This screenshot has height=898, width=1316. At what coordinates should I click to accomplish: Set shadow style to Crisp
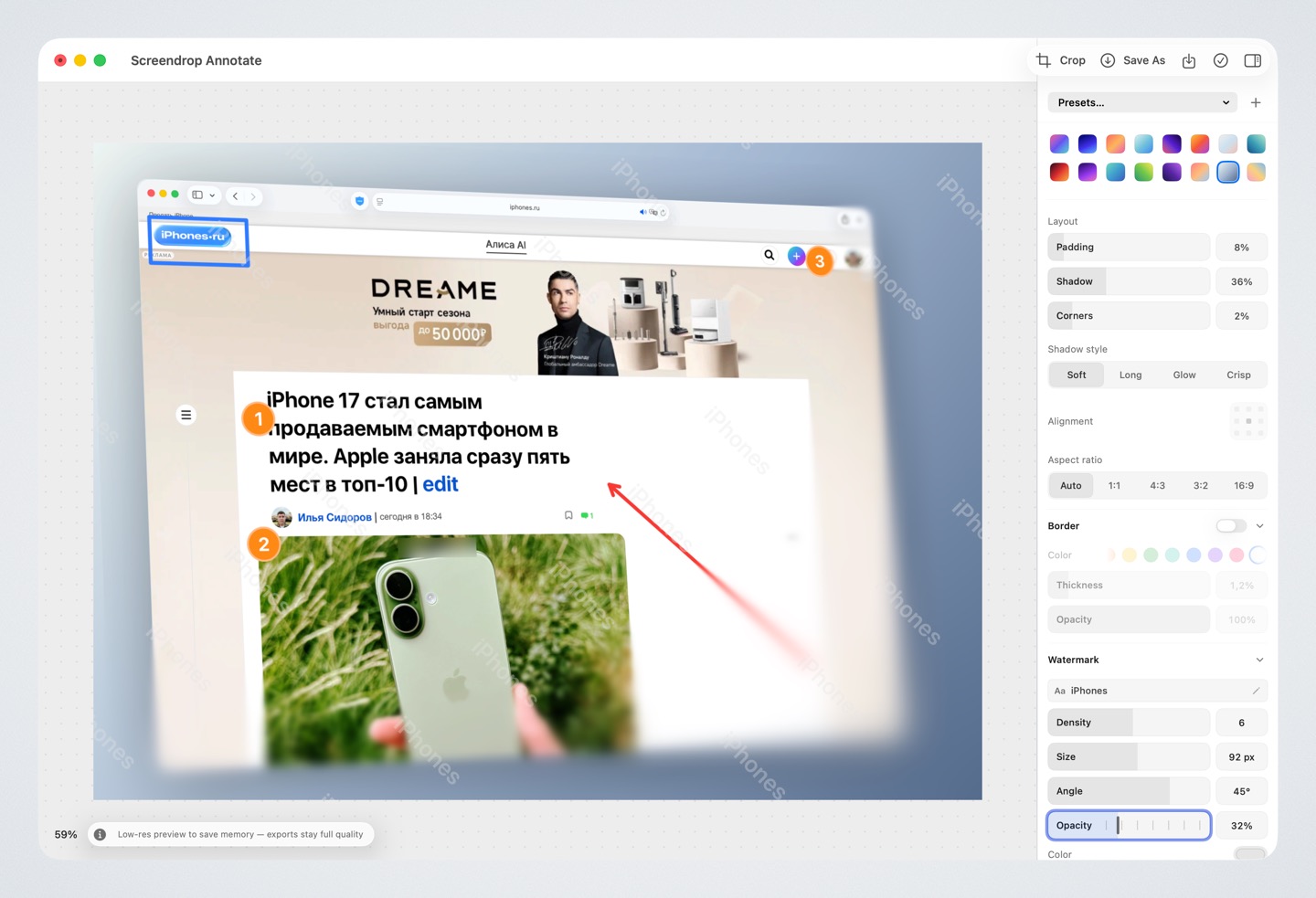(x=1238, y=375)
